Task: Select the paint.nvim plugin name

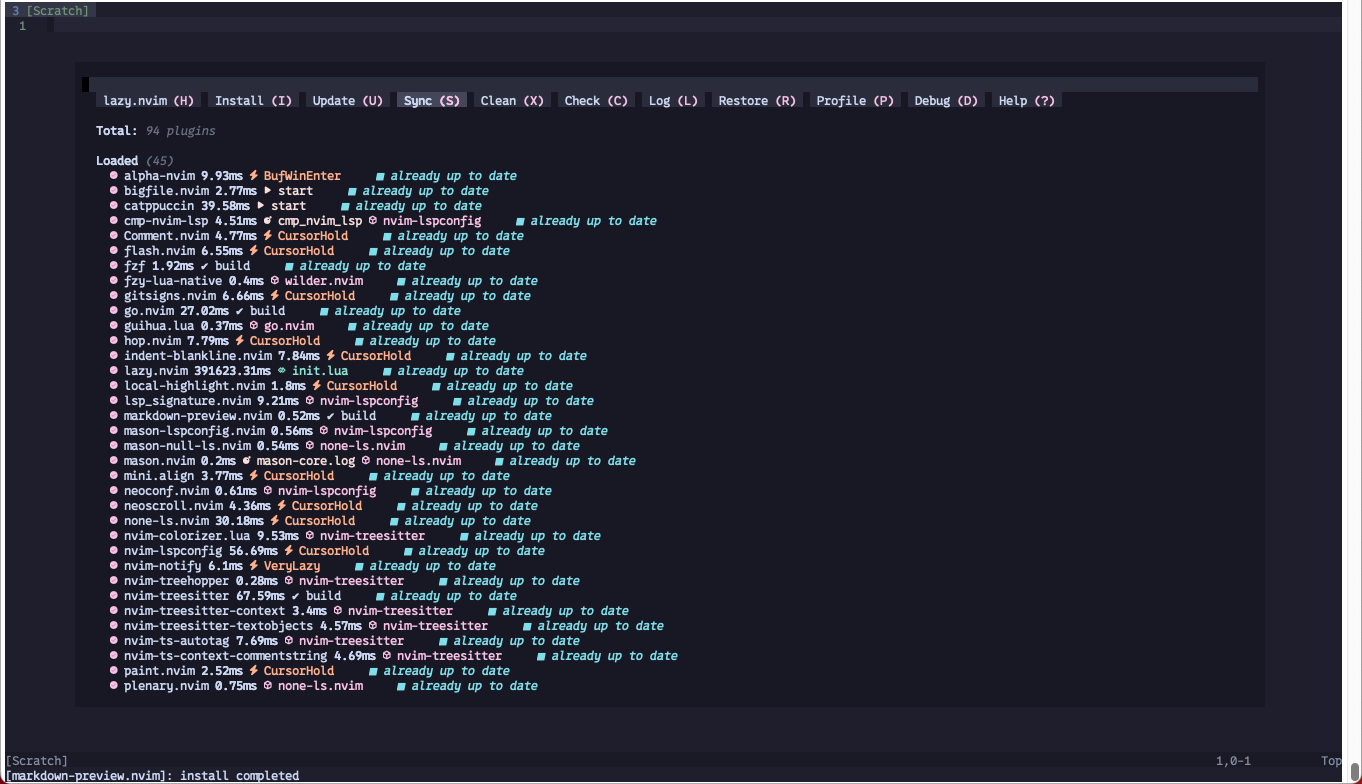Action: click(x=159, y=671)
